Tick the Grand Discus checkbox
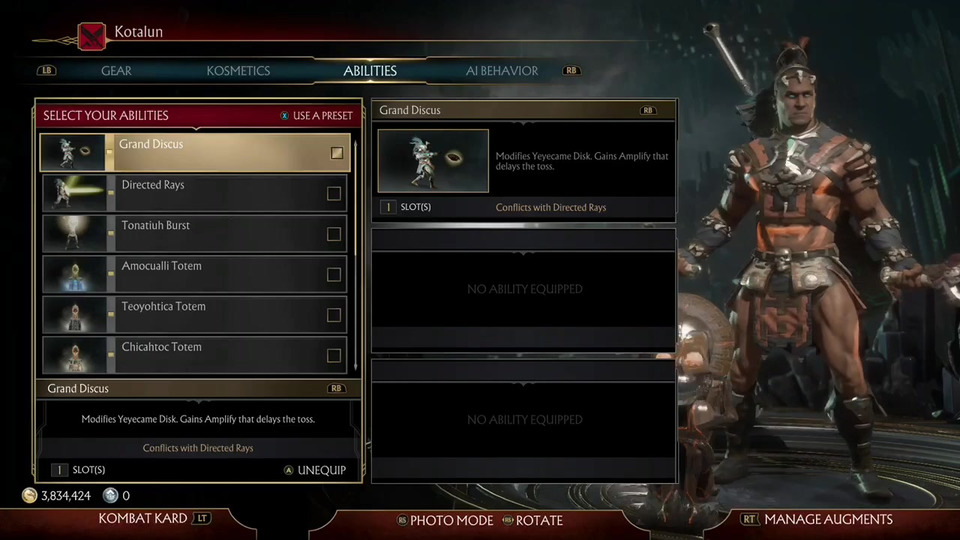This screenshot has height=540, width=960. click(x=337, y=153)
